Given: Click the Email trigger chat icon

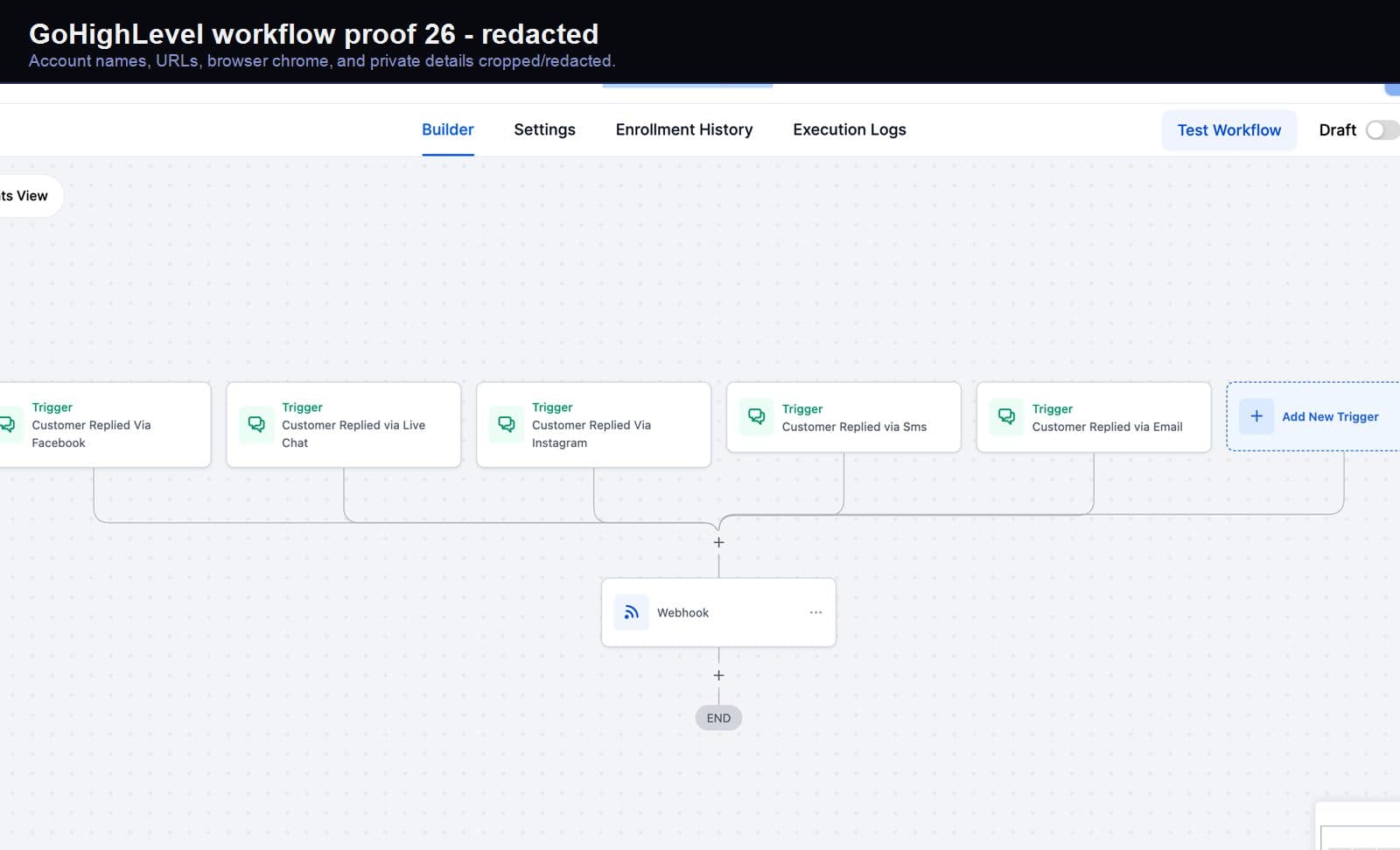Looking at the screenshot, I should (1006, 417).
